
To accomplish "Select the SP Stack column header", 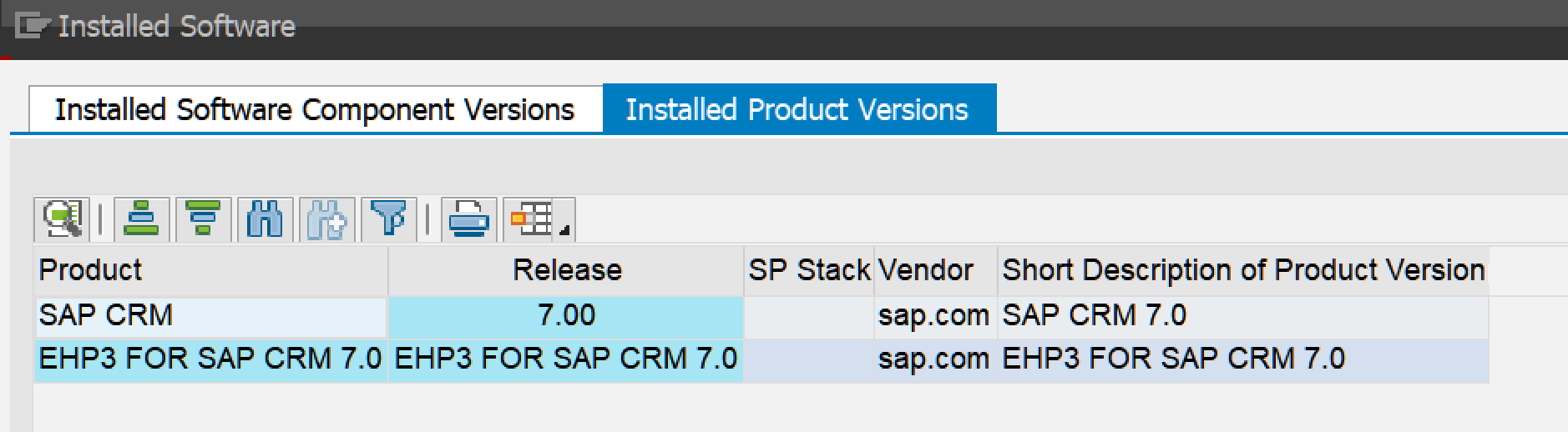I will (x=809, y=270).
